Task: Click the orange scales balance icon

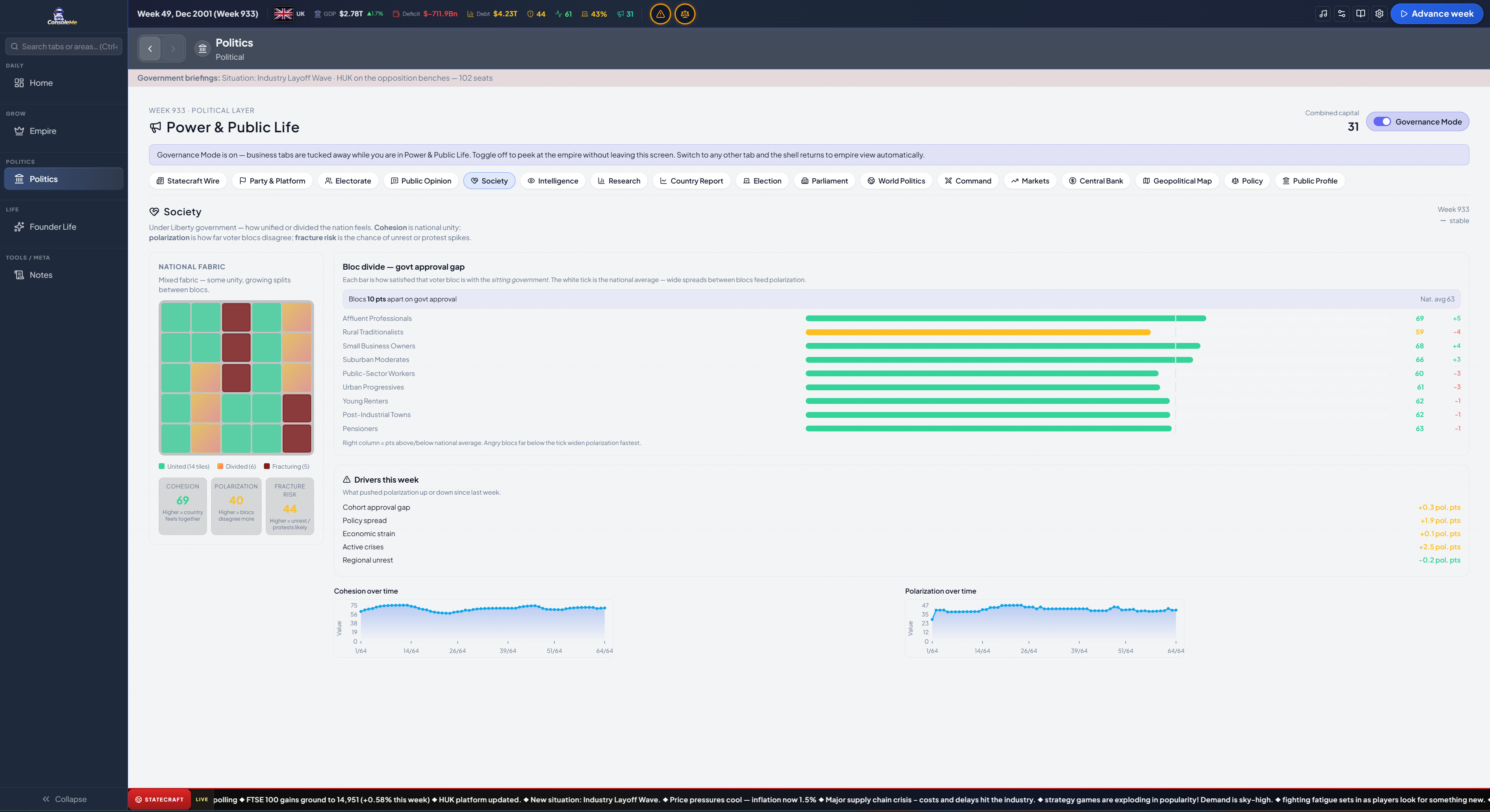Action: point(685,14)
